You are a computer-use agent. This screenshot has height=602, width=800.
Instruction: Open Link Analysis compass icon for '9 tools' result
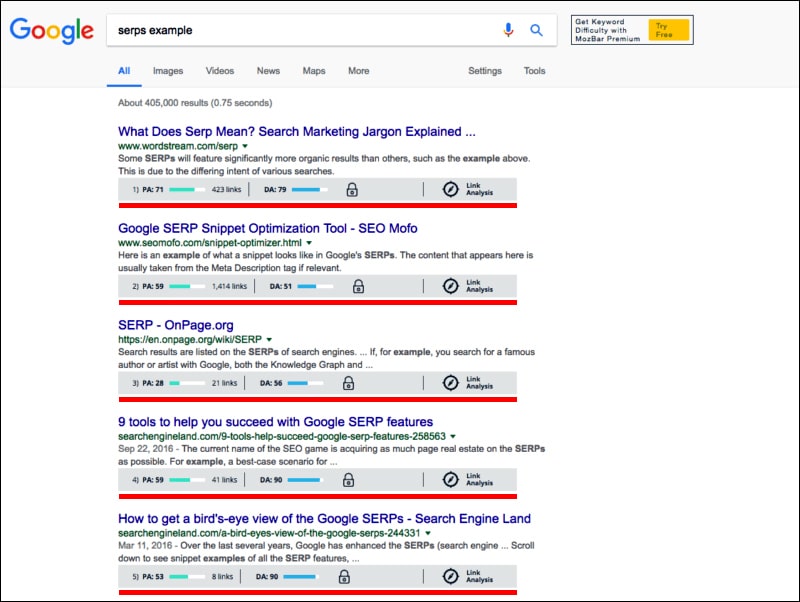(451, 480)
